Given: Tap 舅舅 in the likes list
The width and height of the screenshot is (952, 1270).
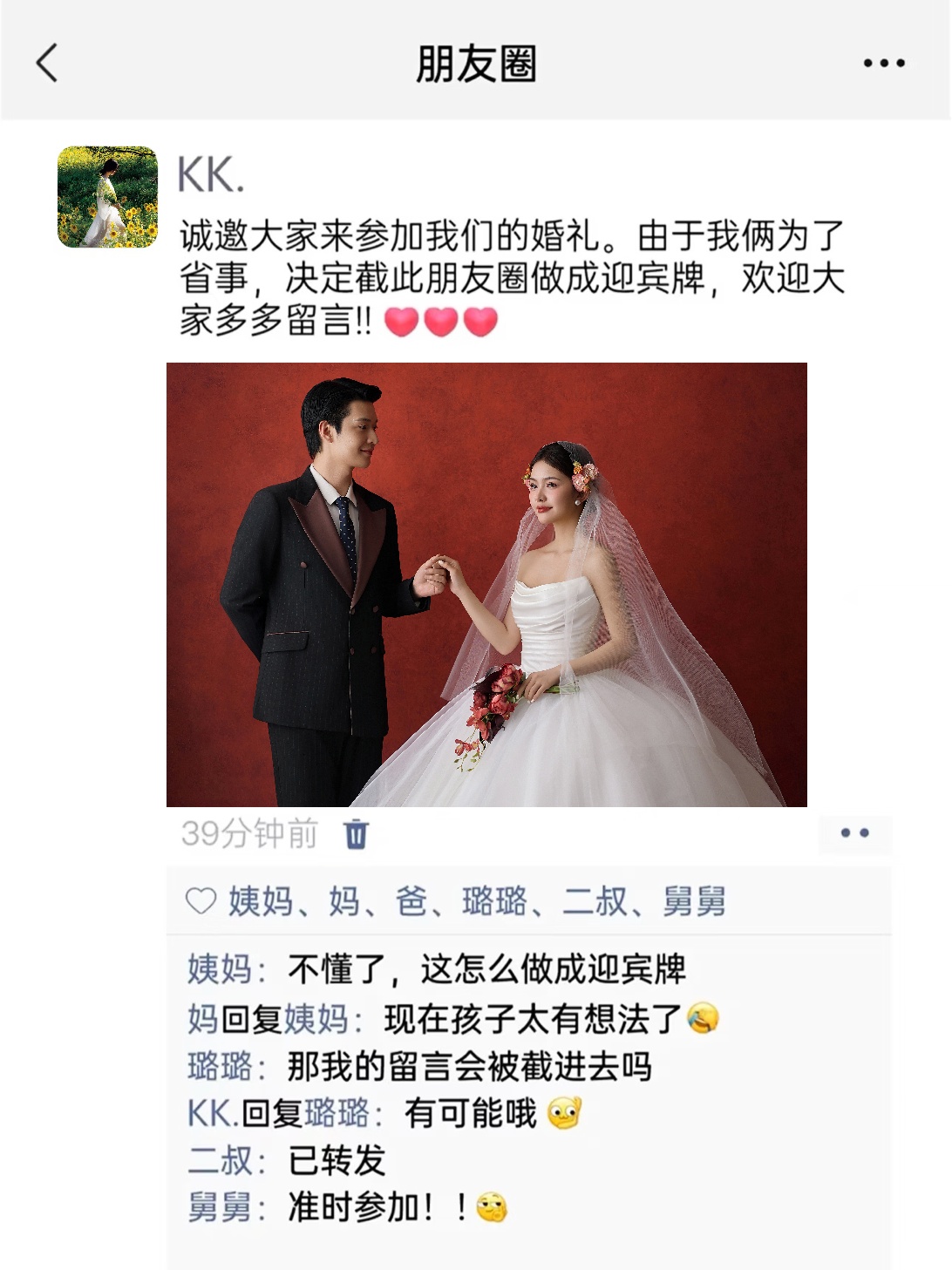Looking at the screenshot, I should pos(694,901).
